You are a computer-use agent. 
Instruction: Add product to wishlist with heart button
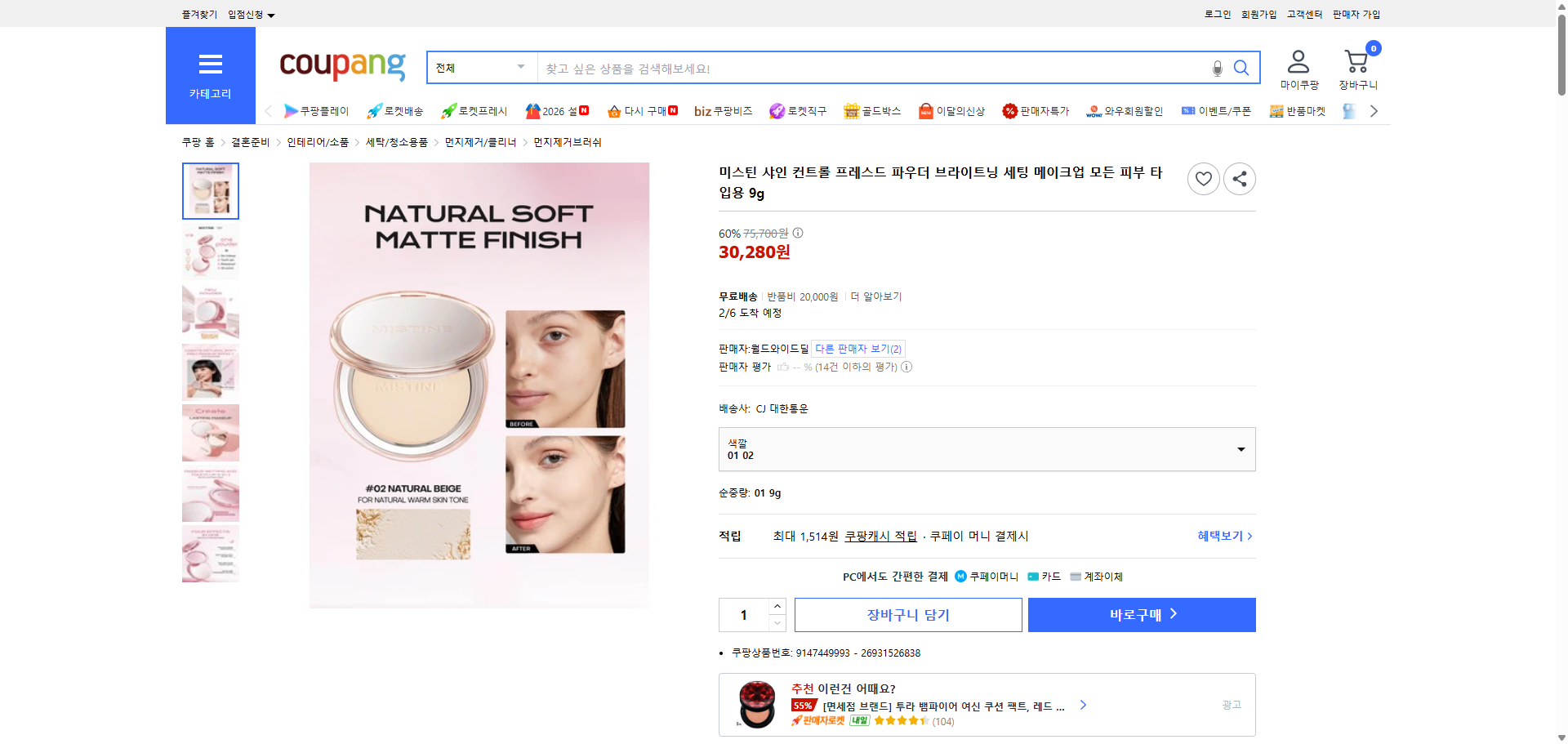(x=1203, y=178)
